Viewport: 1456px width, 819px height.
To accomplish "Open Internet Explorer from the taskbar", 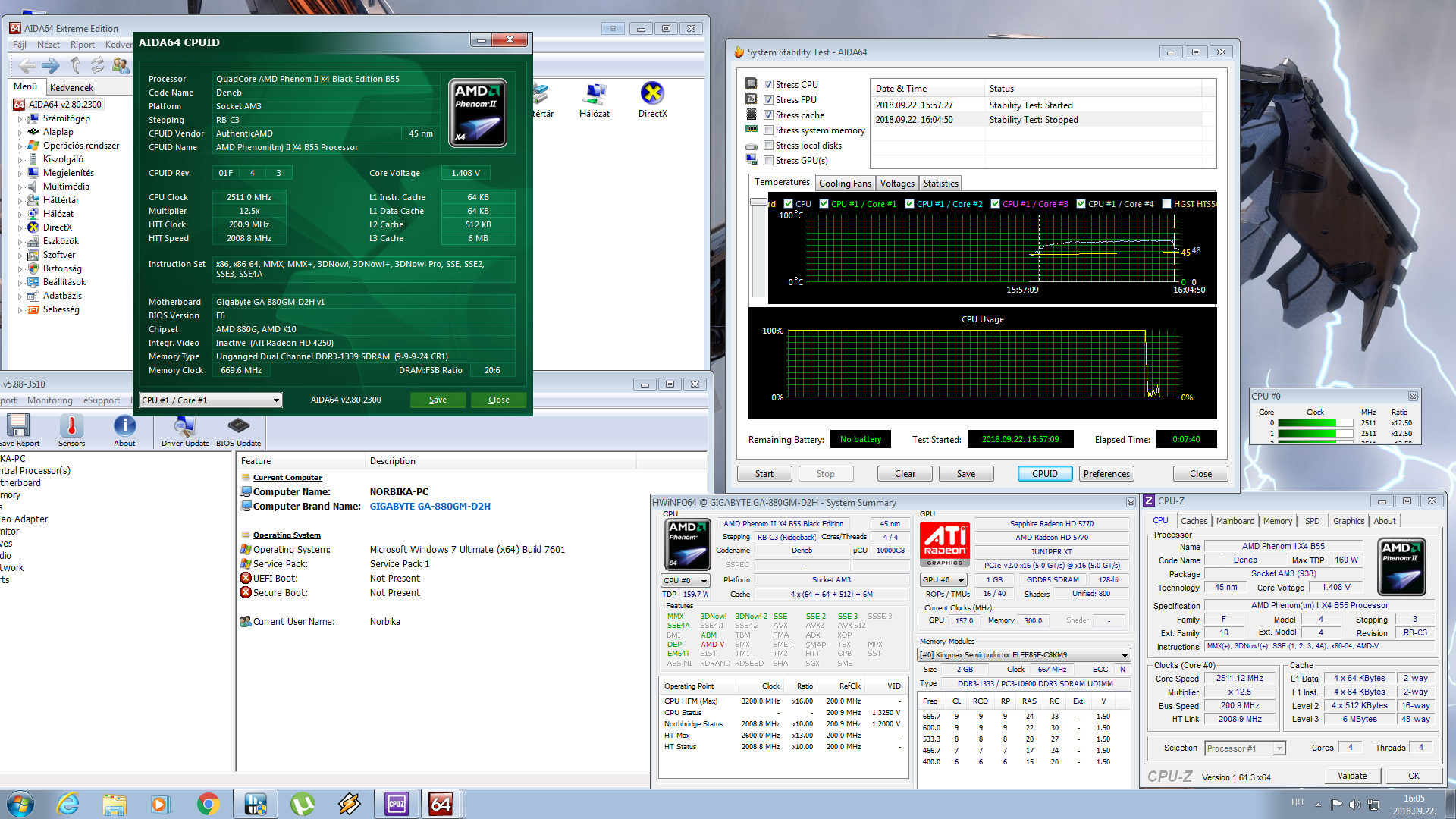I will point(68,804).
